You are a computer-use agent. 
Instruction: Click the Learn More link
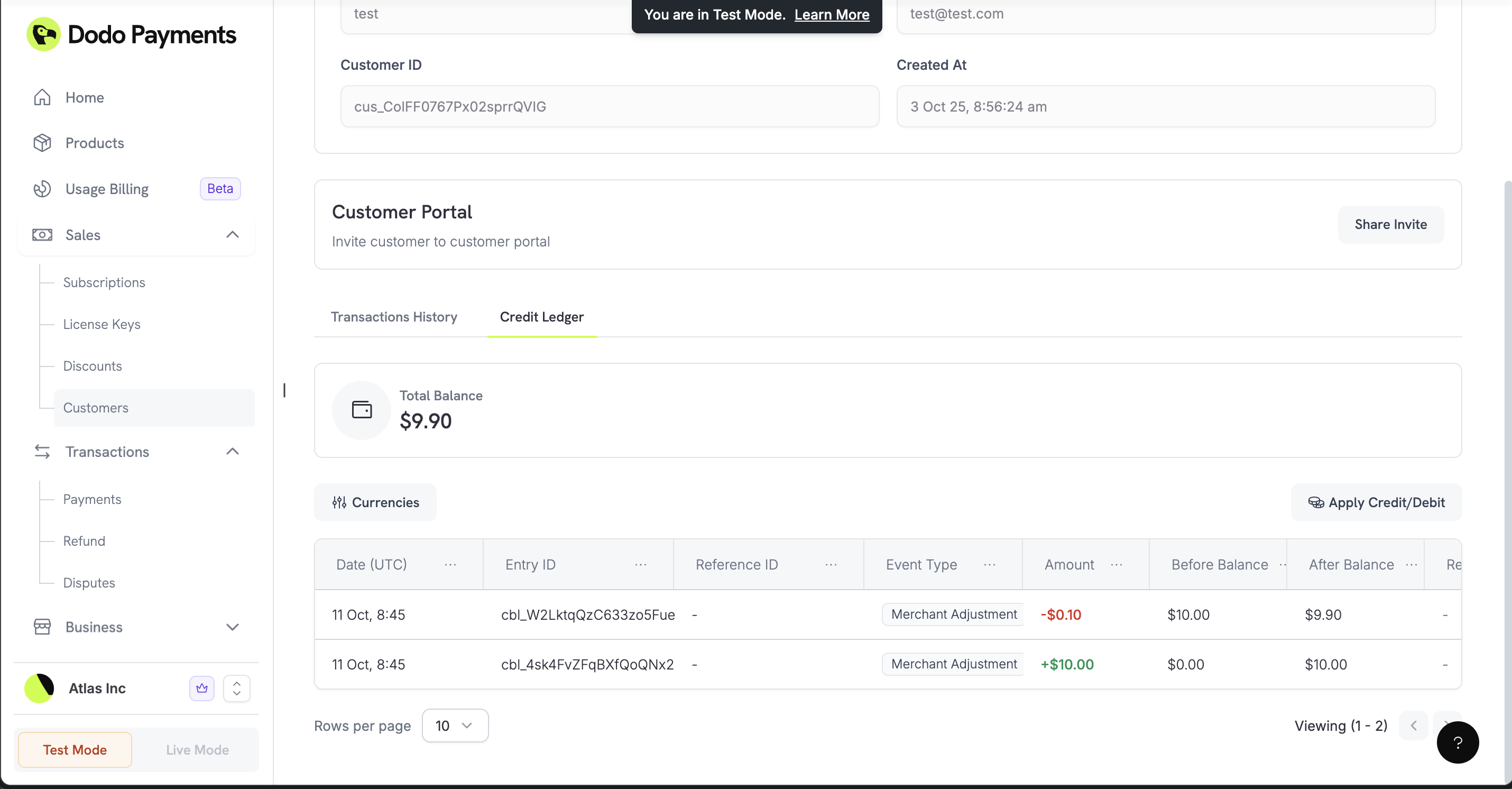pos(832,15)
